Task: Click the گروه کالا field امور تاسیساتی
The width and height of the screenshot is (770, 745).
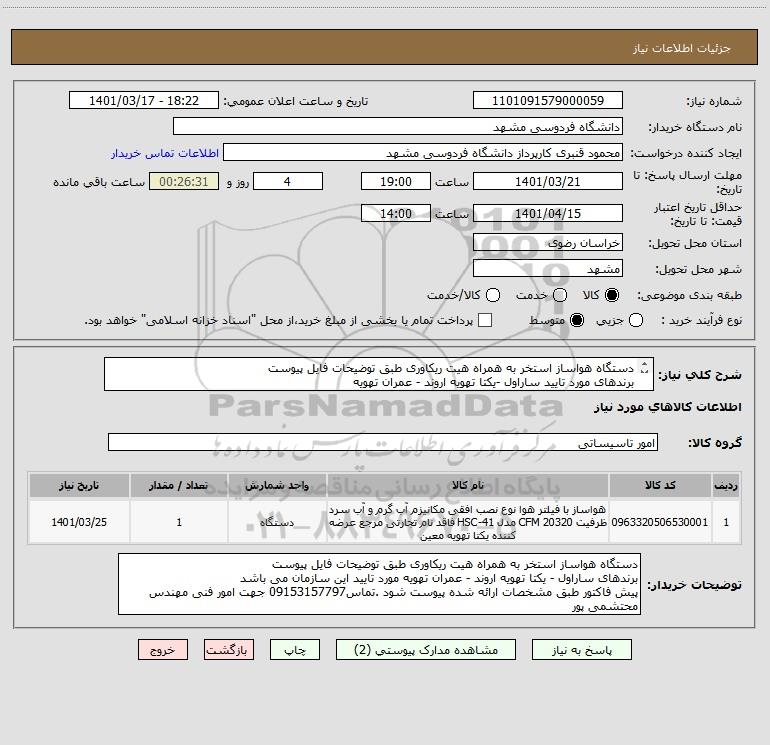Action: pyautogui.click(x=383, y=442)
